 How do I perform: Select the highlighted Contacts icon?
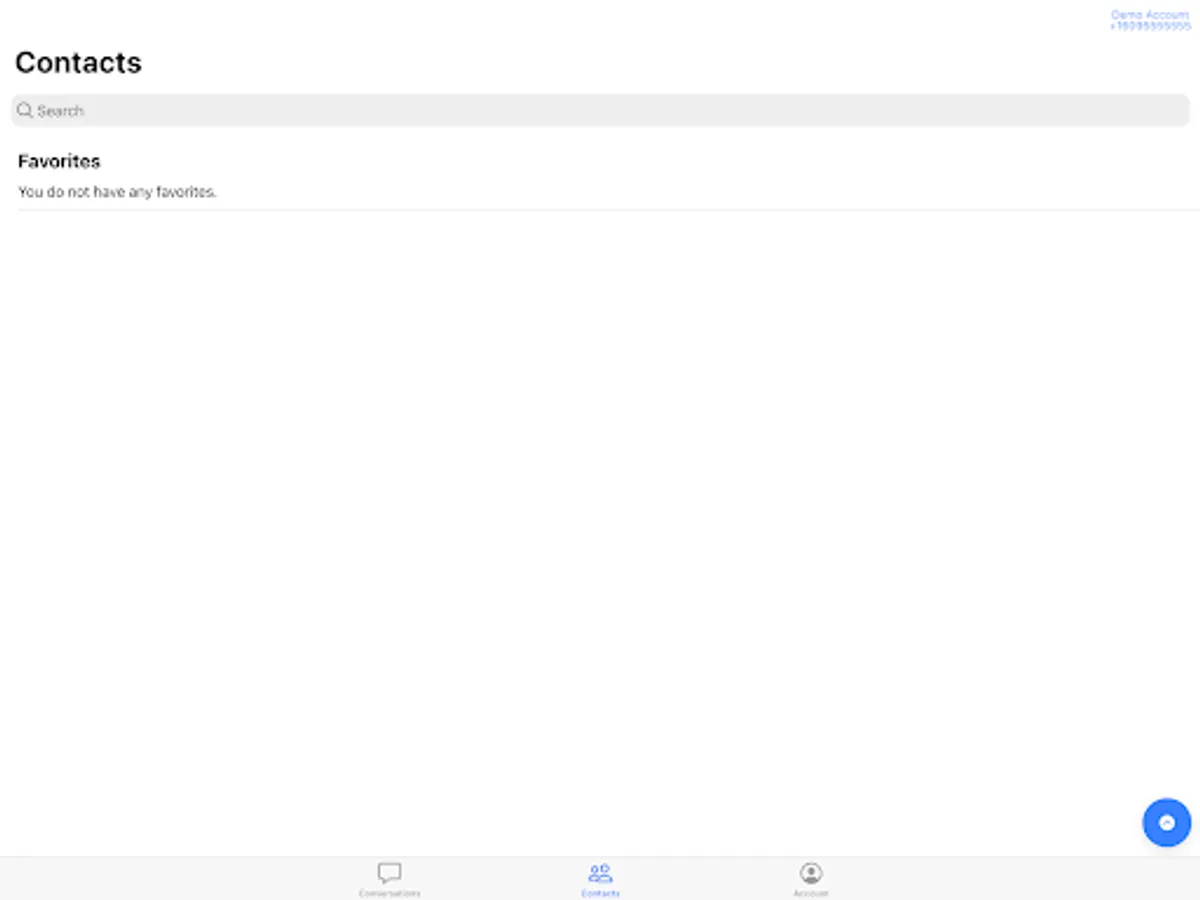click(600, 872)
